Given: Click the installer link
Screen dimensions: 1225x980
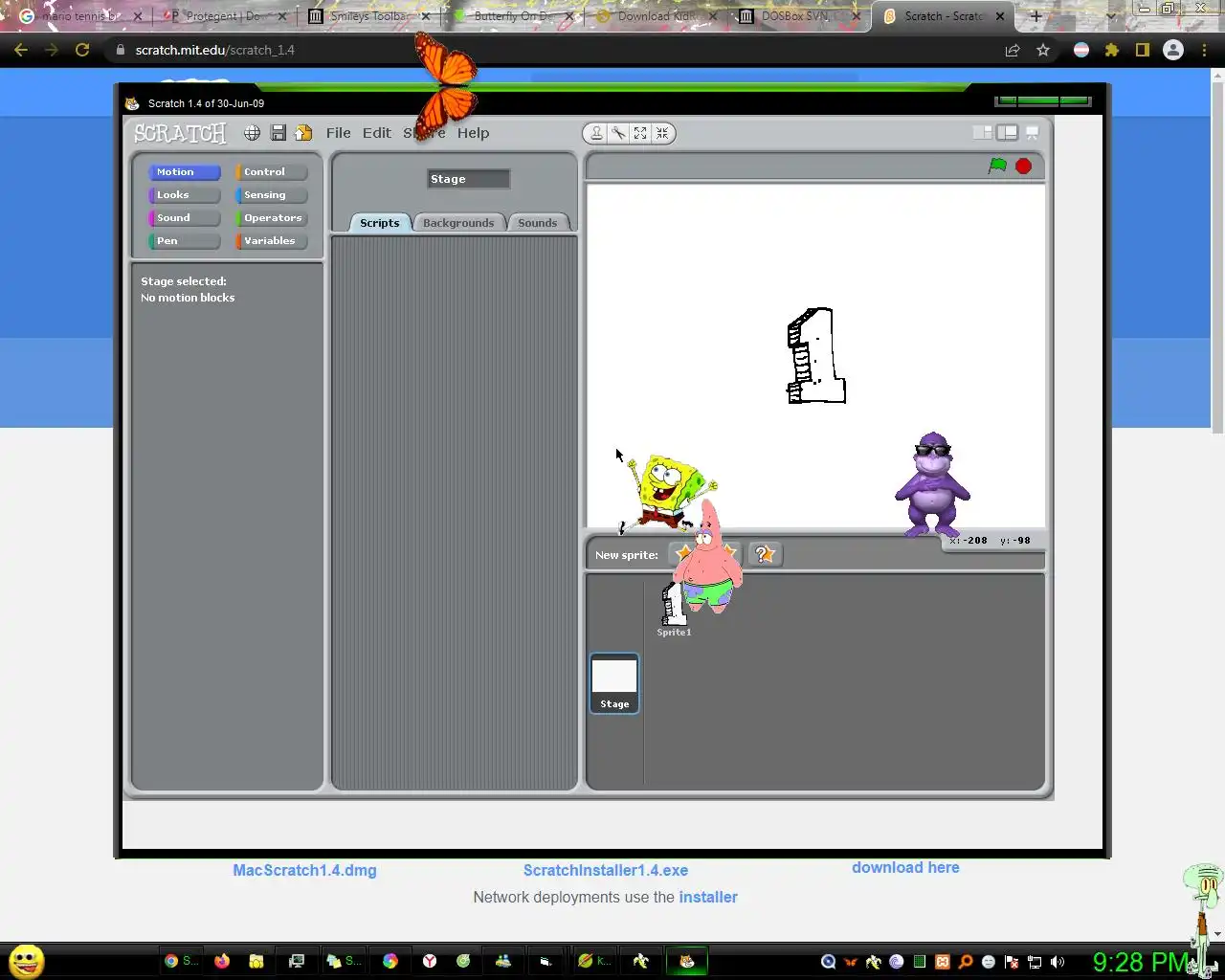Looking at the screenshot, I should click(708, 898).
